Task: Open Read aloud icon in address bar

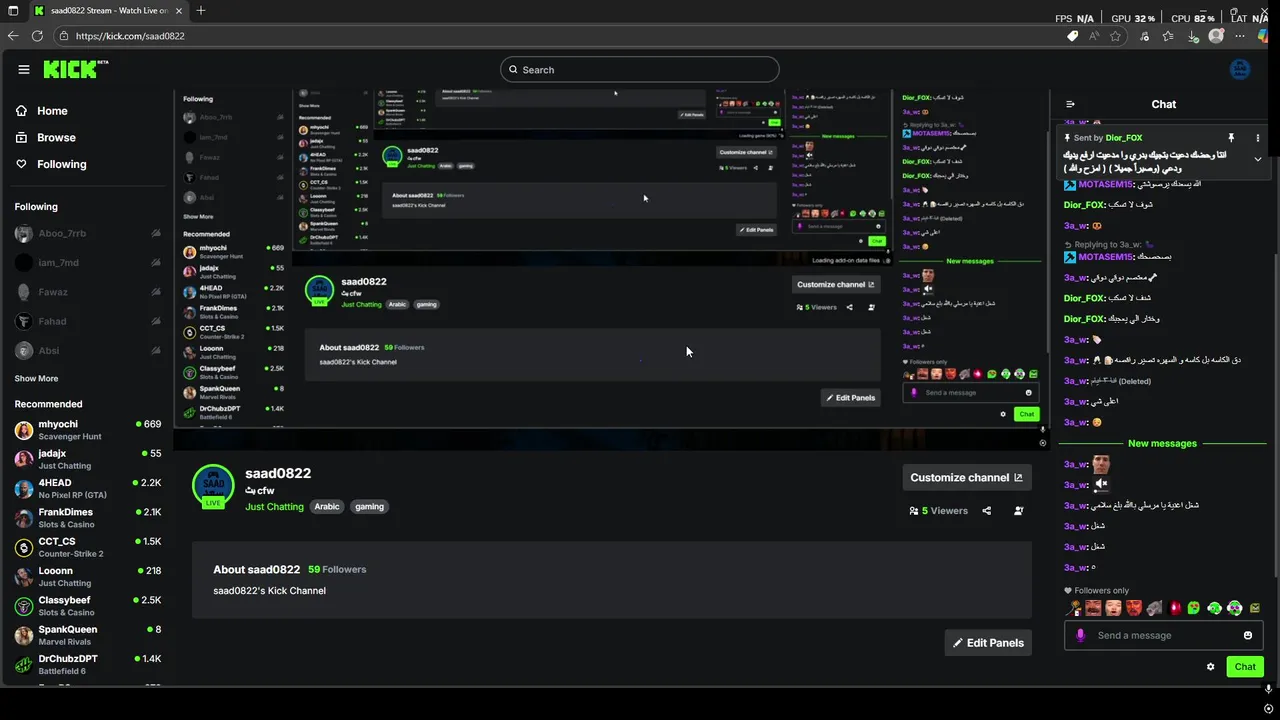Action: [1094, 36]
